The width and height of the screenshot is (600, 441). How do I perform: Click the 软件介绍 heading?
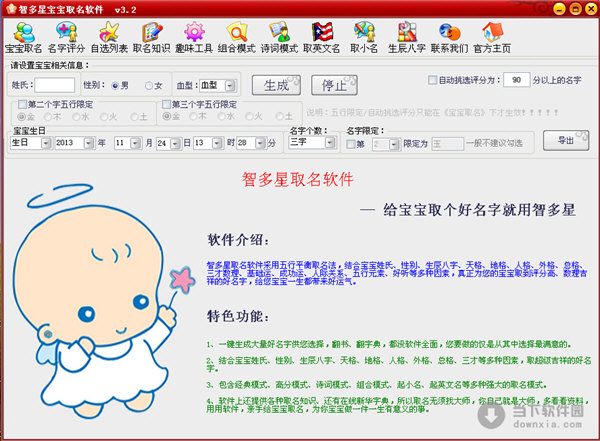(238, 240)
